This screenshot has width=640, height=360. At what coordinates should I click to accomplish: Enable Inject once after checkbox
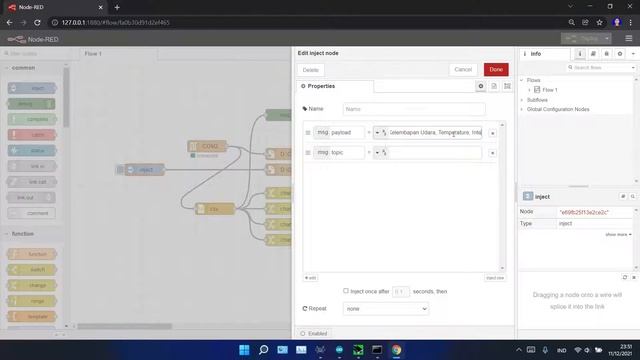point(346,291)
